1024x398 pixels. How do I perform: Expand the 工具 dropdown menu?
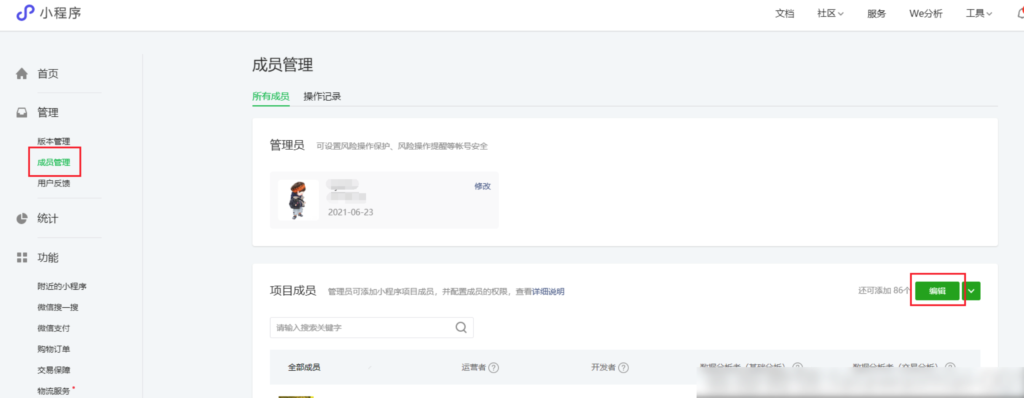pos(979,14)
